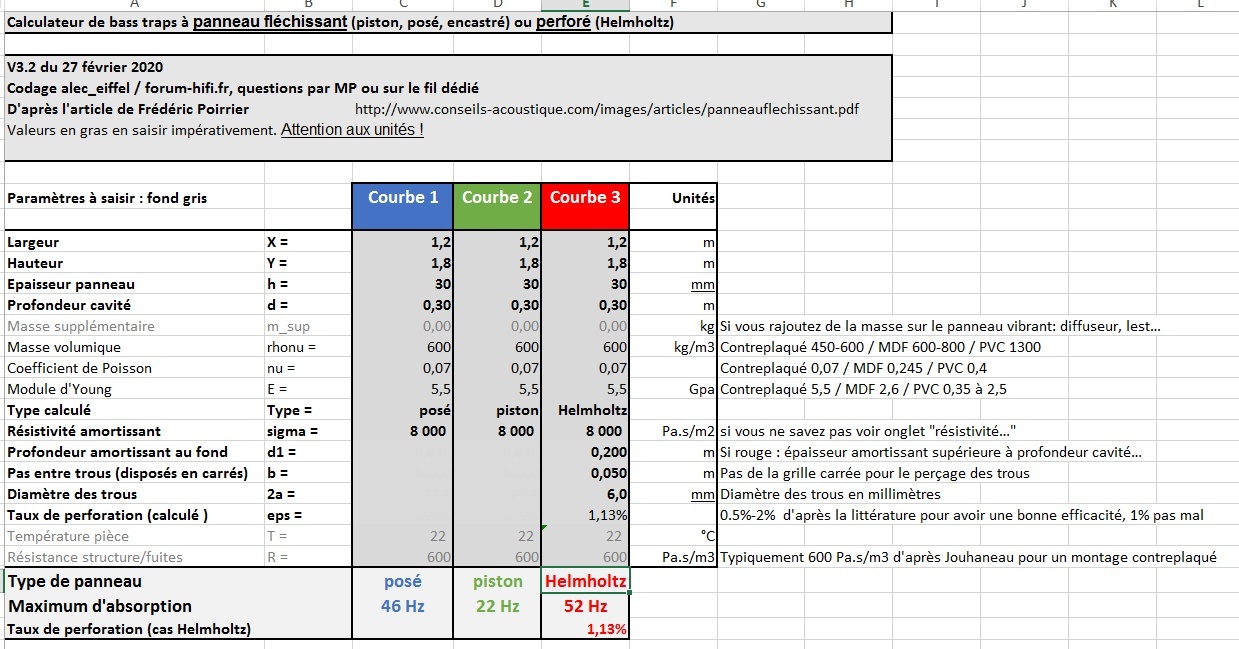Viewport: 1239px width, 649px height.
Task: Select the '22 Hz' result cell
Action: tap(497, 606)
